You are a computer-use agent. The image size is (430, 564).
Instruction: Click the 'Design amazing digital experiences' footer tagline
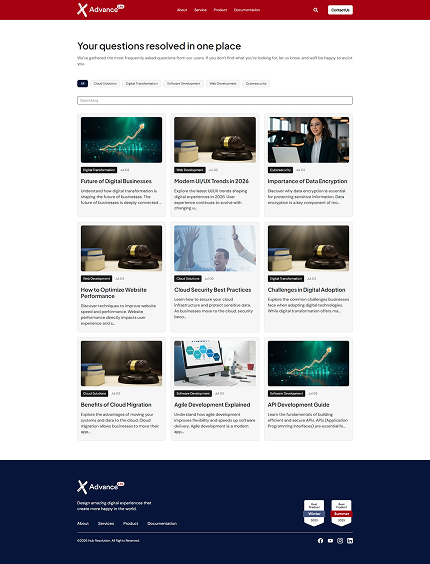click(114, 506)
